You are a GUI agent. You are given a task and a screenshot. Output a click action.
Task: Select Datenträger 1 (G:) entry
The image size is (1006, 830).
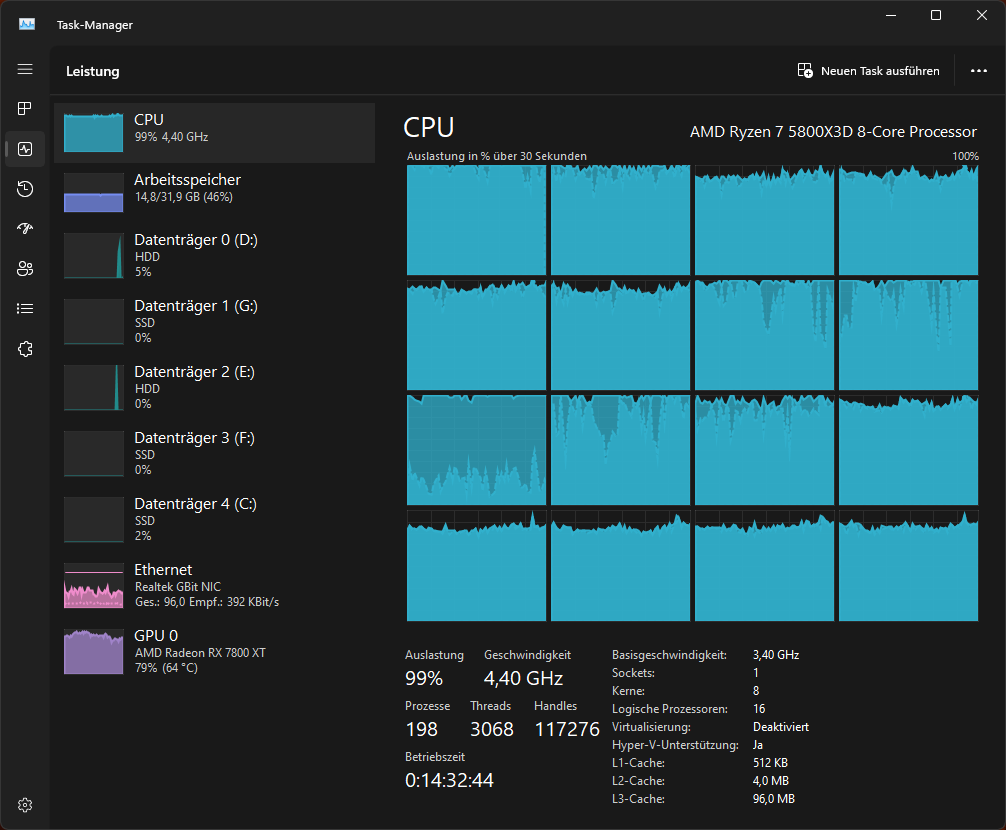pyautogui.click(x=214, y=321)
